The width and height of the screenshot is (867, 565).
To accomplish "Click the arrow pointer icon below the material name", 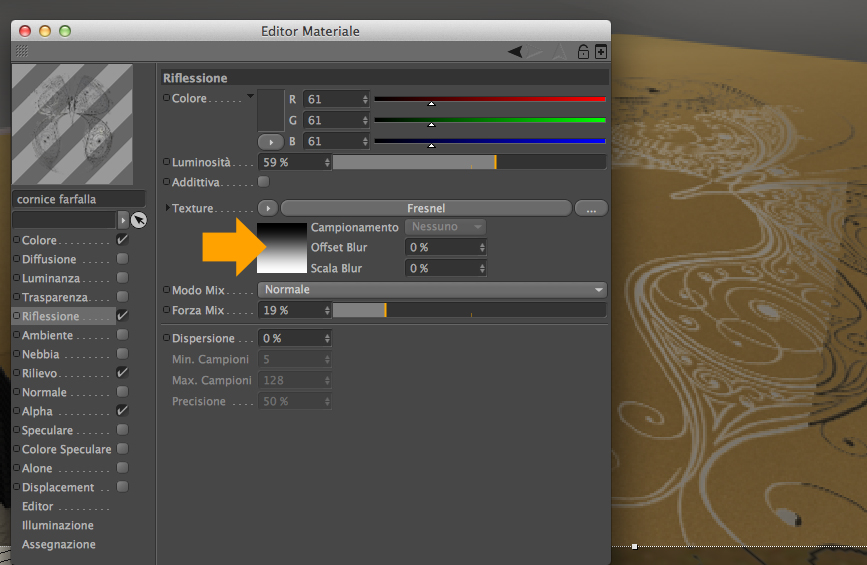I will tap(139, 220).
